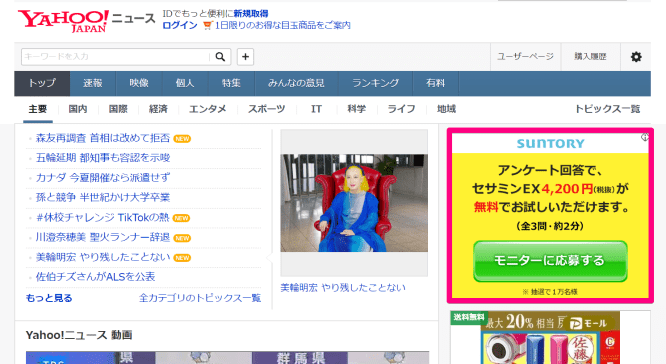This screenshot has height=364, width=666.
Task: Open 全カテゴリのトピックス一覧 link
Action: tap(200, 298)
